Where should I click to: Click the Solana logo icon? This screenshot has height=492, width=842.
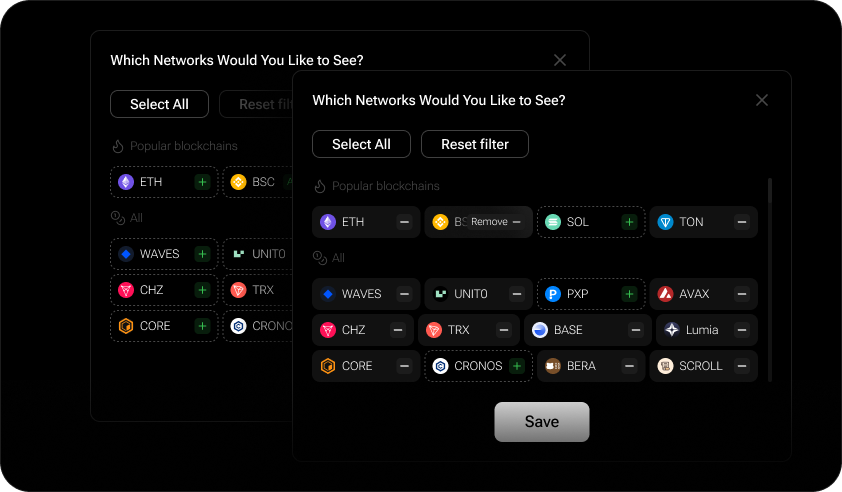[x=553, y=222]
